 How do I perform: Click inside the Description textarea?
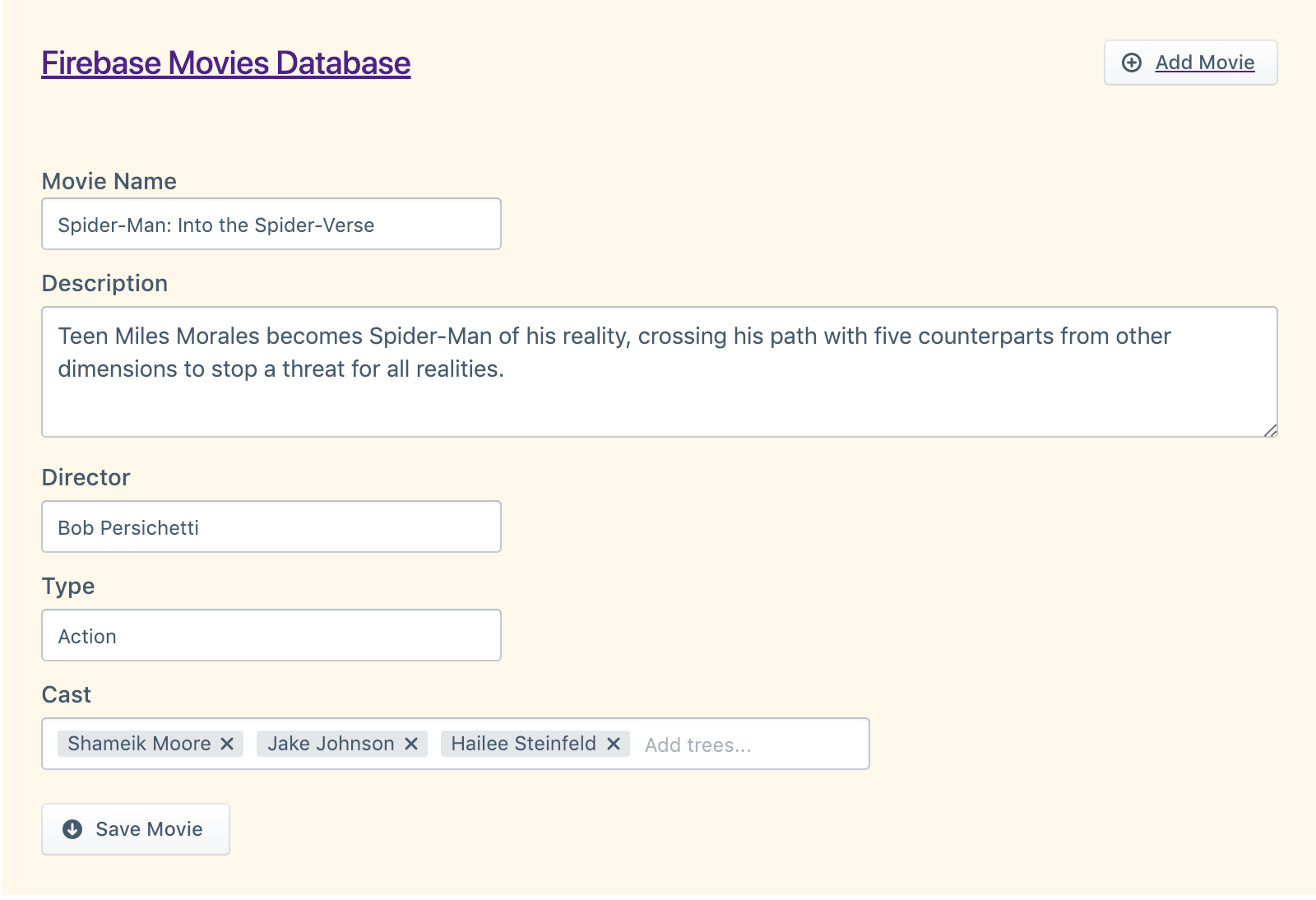coord(660,372)
